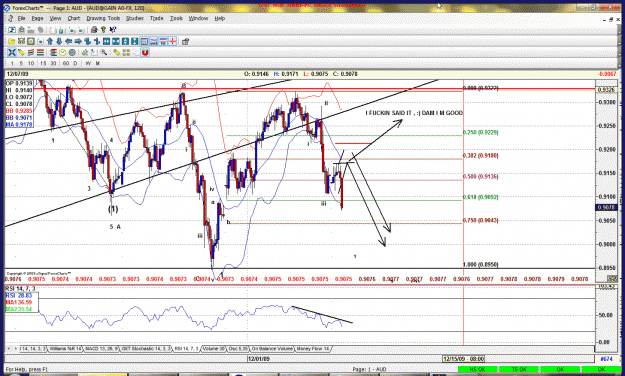
Task: Click the first icon in top toolbar
Action: (12, 30)
